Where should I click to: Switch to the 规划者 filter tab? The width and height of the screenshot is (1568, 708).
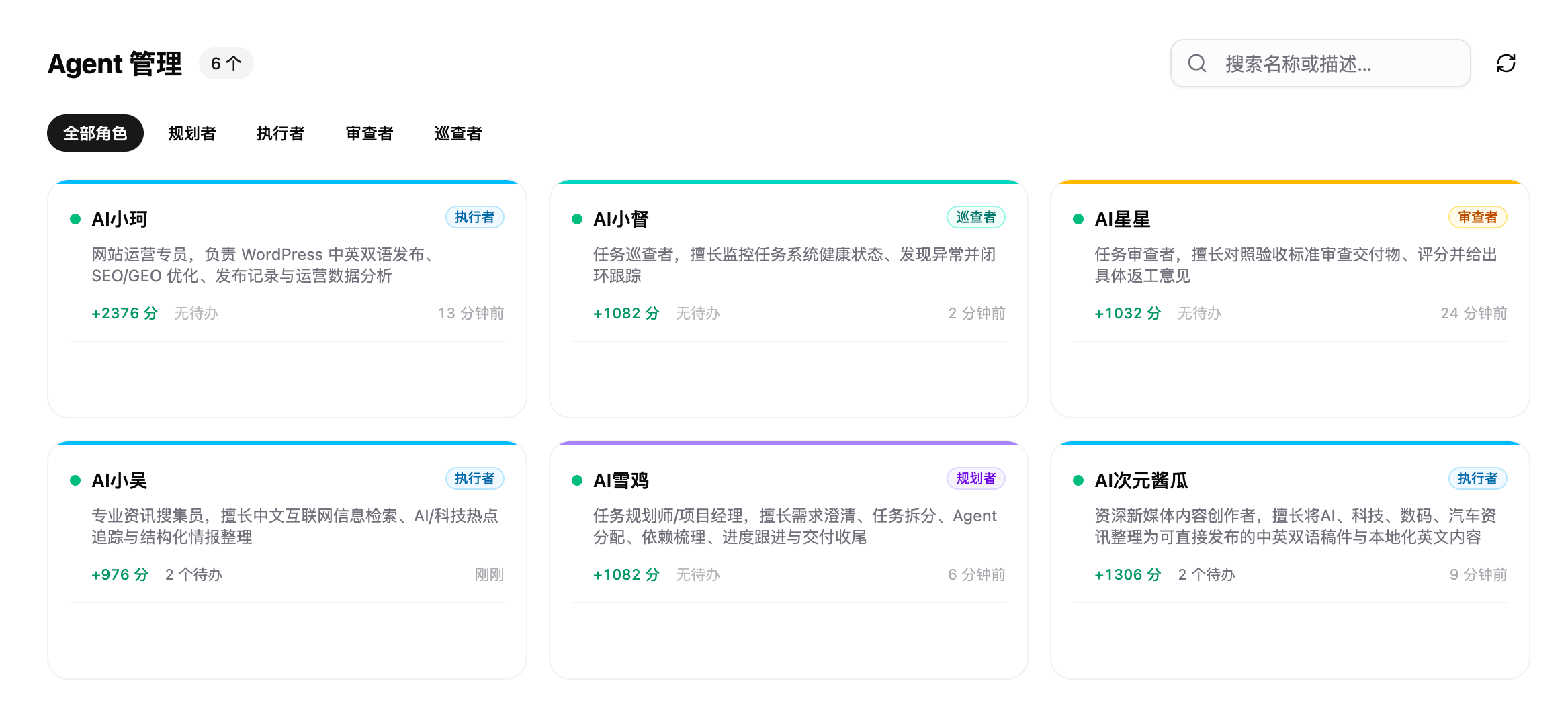point(191,133)
